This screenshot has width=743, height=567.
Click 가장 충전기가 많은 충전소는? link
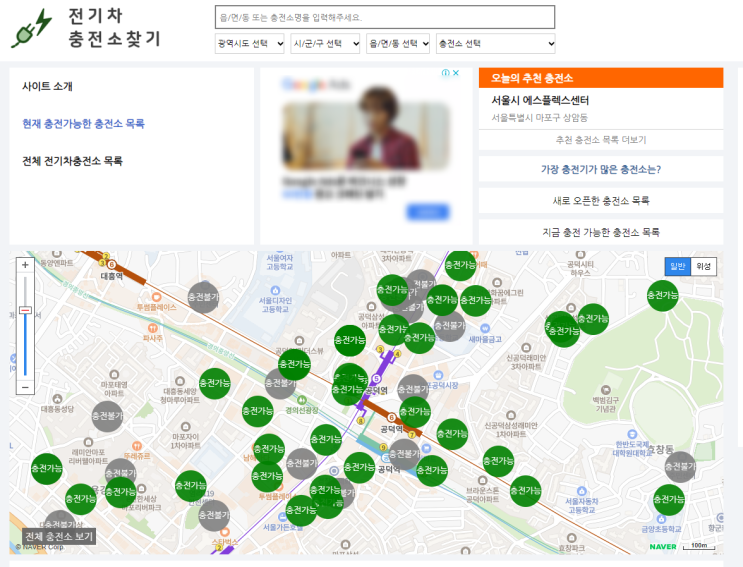(x=601, y=169)
